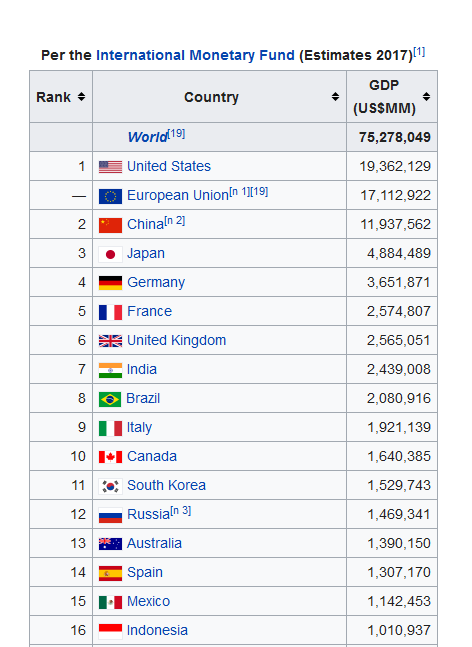472x647 pixels.
Task: Open the Germany country link
Action: (156, 282)
